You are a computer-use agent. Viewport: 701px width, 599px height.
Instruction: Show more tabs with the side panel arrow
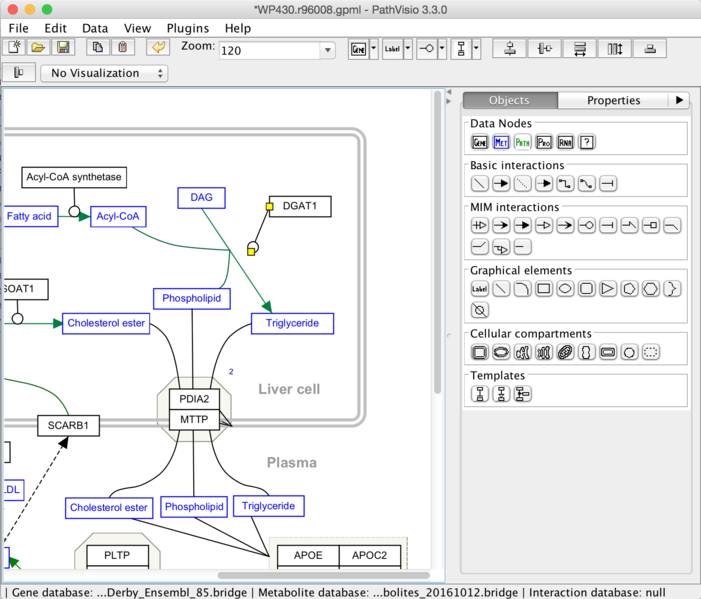click(680, 100)
